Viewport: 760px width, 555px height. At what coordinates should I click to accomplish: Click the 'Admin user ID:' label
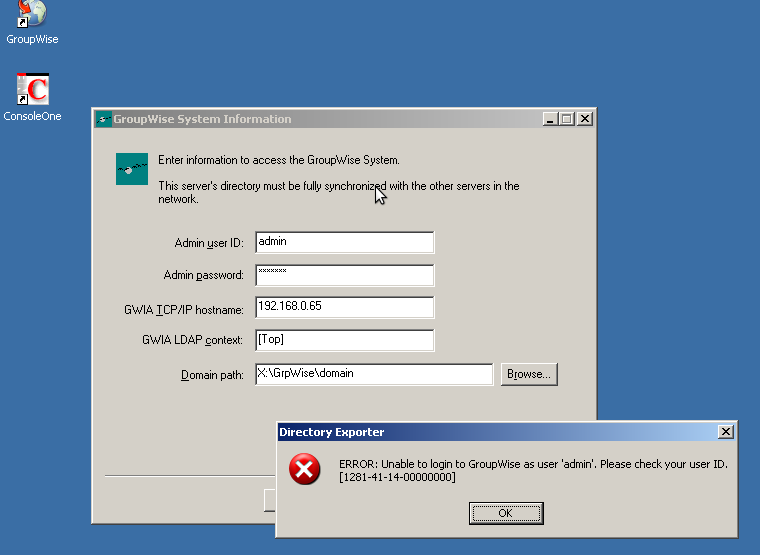pyautogui.click(x=209, y=243)
